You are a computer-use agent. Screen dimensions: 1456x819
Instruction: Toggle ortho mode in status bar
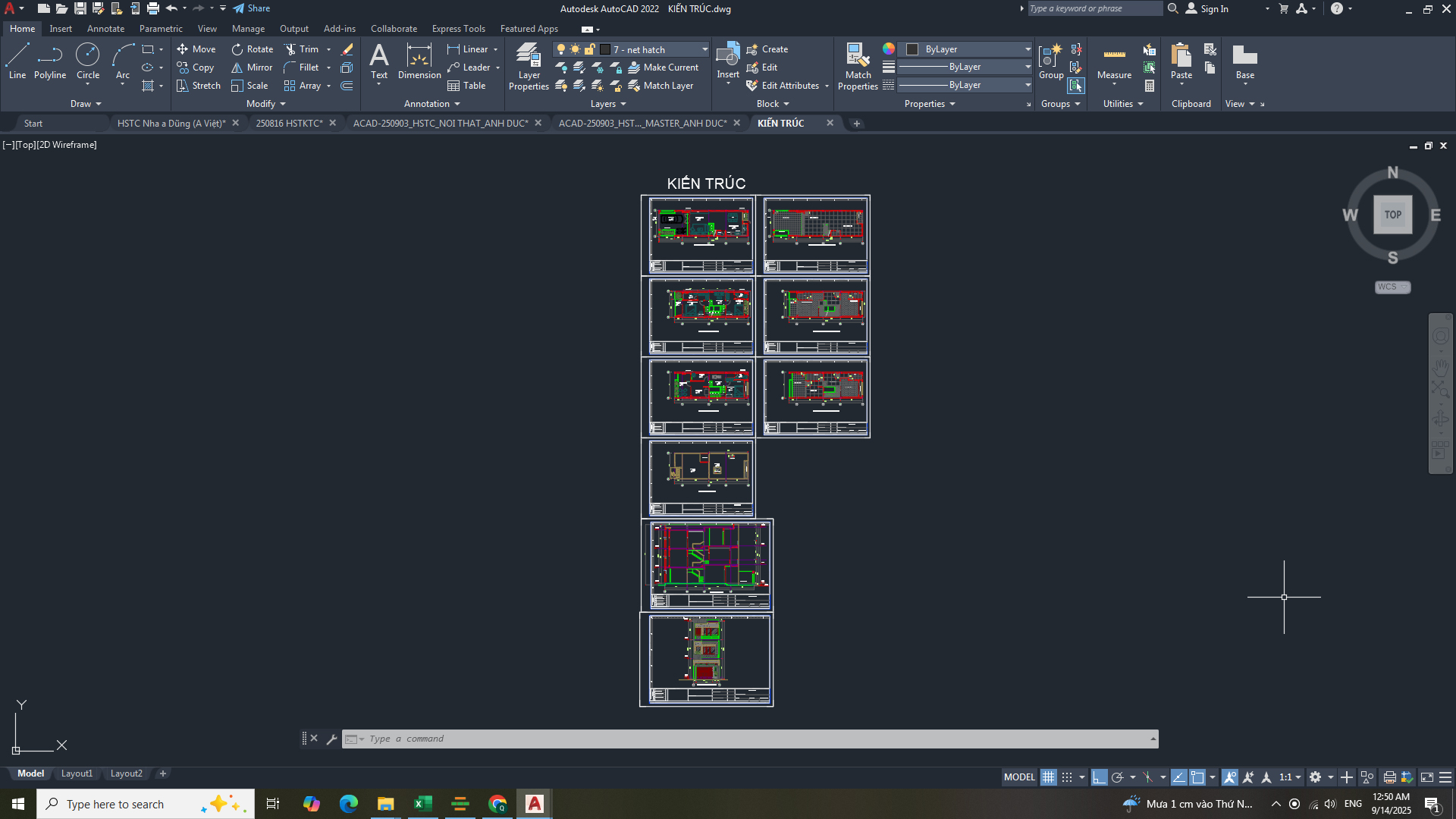[x=1099, y=777]
